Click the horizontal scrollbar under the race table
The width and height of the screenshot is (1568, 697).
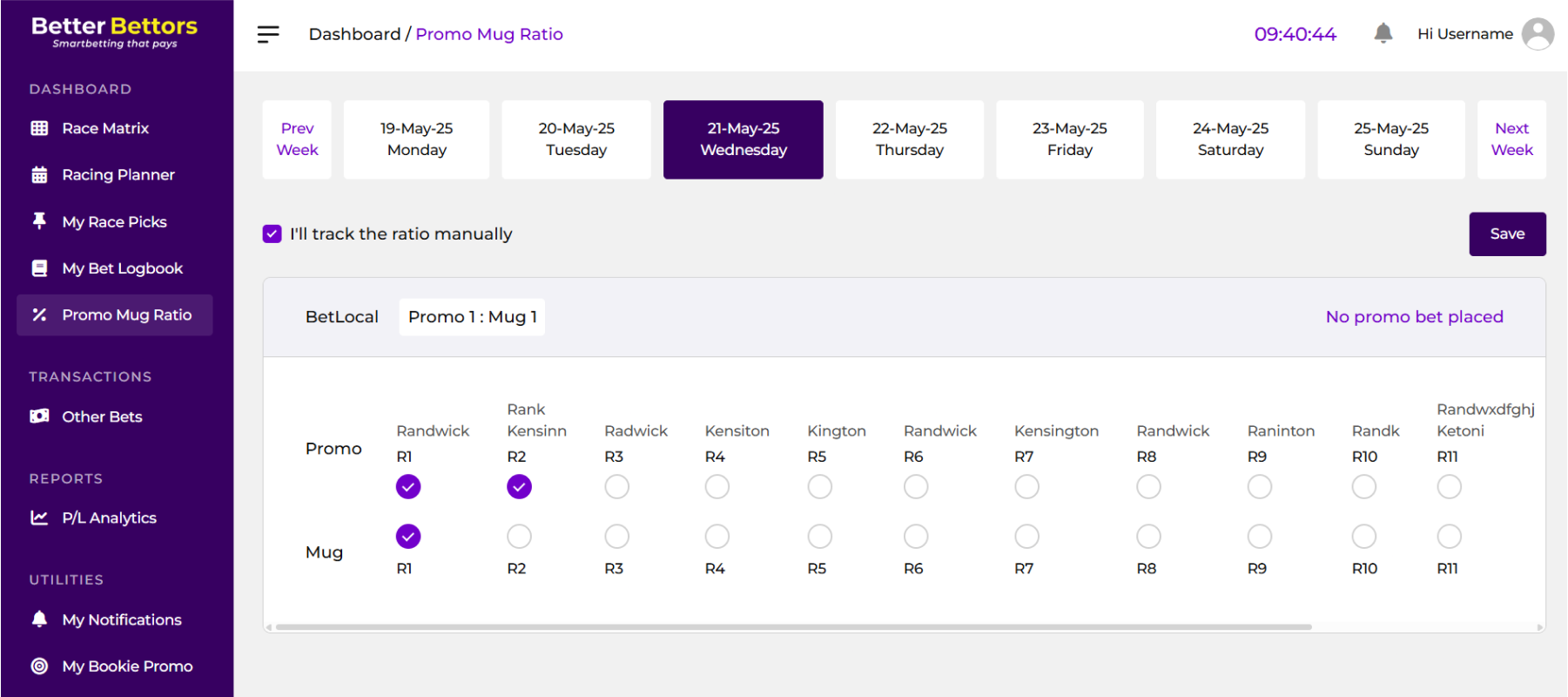(792, 626)
